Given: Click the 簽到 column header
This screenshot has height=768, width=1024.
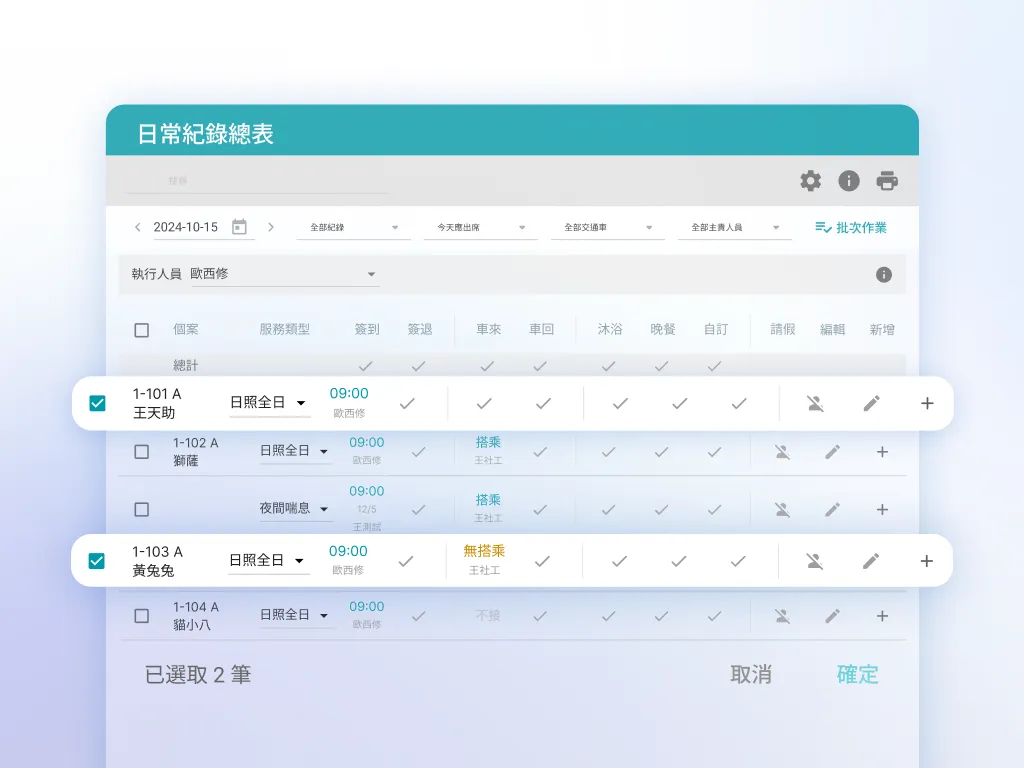Looking at the screenshot, I should click(366, 330).
